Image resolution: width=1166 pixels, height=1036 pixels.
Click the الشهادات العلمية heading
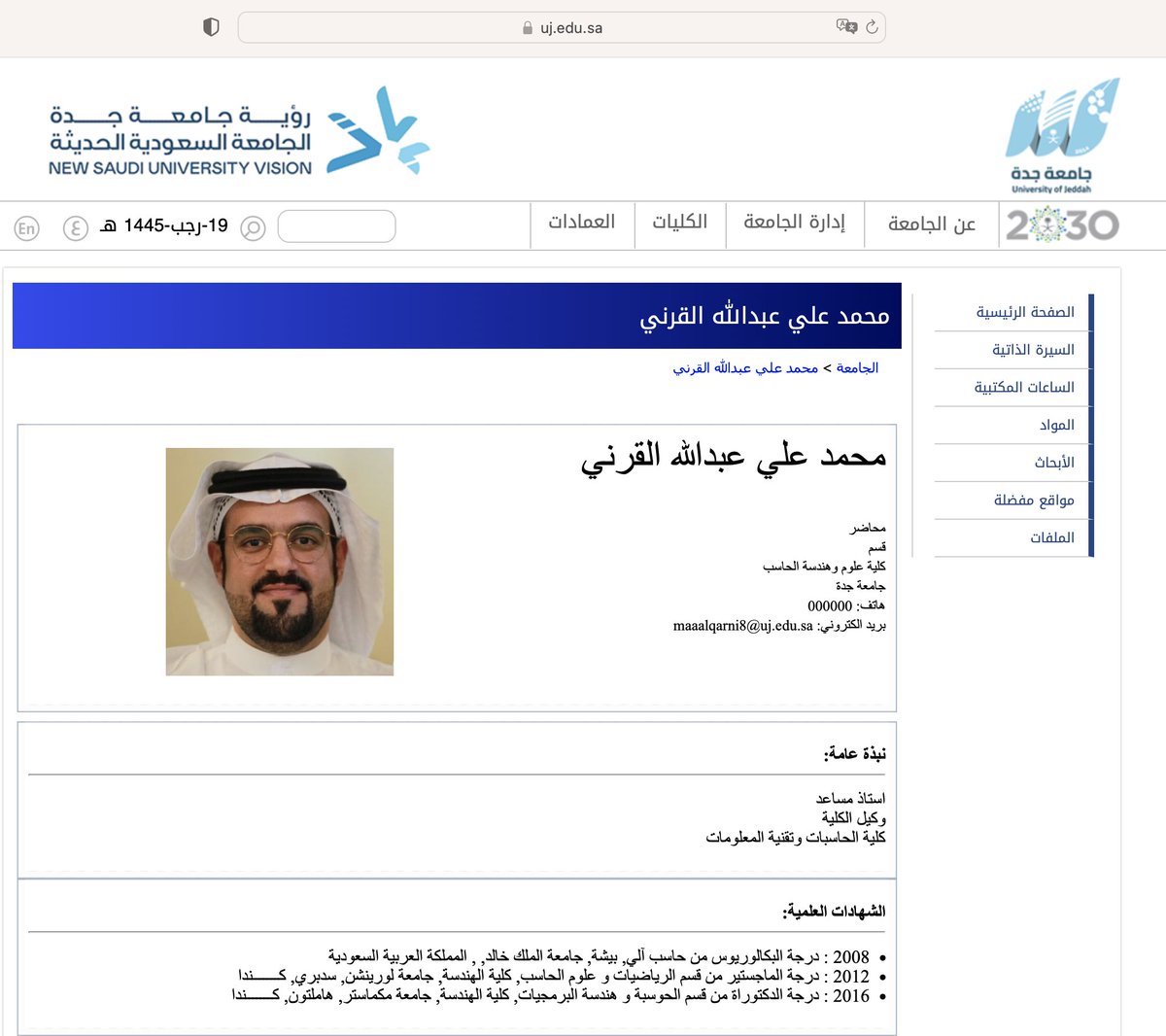834,912
